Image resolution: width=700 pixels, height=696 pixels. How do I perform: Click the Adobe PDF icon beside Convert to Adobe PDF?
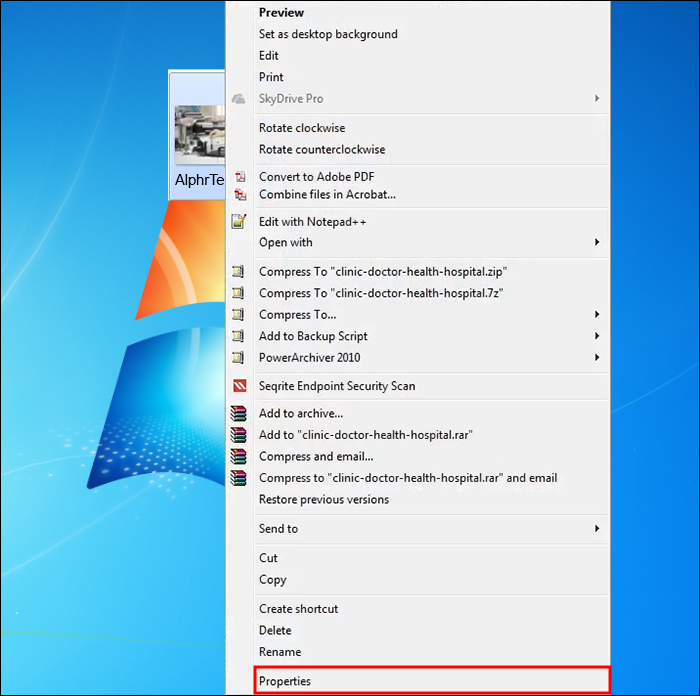240,177
